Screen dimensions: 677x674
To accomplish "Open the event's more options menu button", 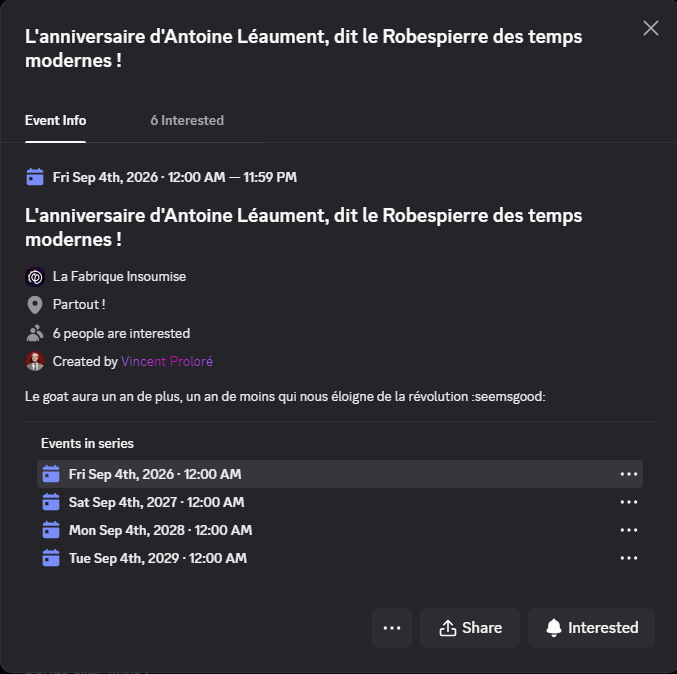I will pyautogui.click(x=392, y=628).
